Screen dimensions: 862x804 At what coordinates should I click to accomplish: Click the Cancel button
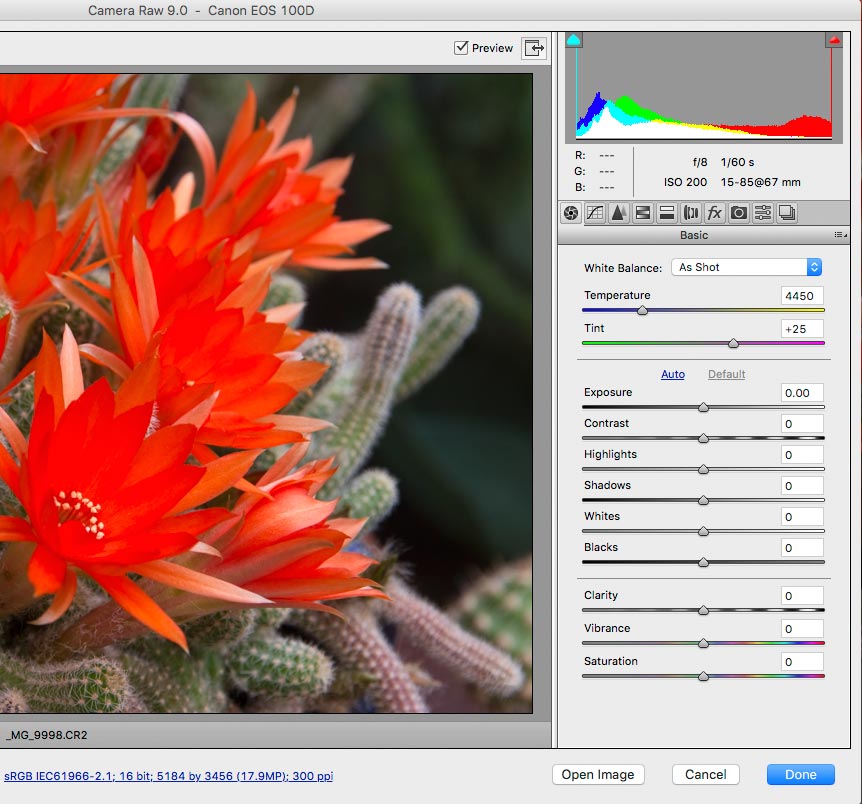[705, 775]
